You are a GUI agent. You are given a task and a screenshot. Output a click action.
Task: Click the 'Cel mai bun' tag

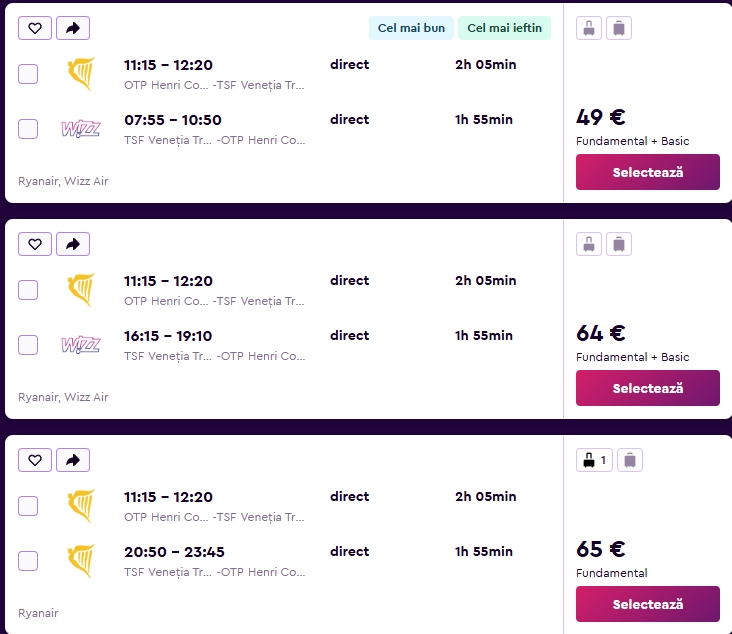pos(411,28)
